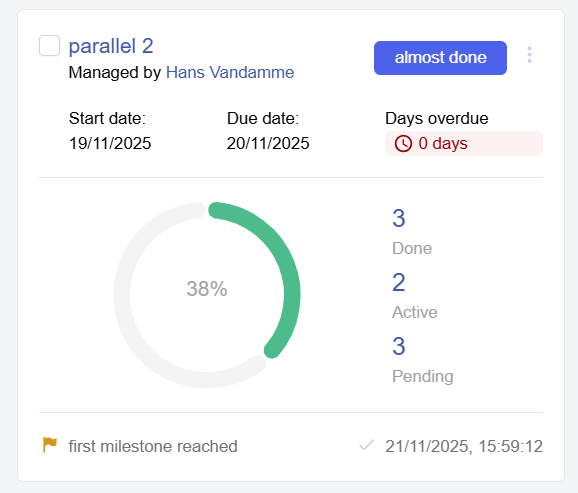
Task: Open first milestone reached entry
Action: pos(153,446)
